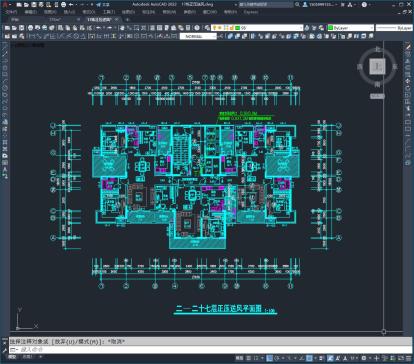Select the Circle draw tool
The width and height of the screenshot is (414, 364).
click(x=5, y=88)
